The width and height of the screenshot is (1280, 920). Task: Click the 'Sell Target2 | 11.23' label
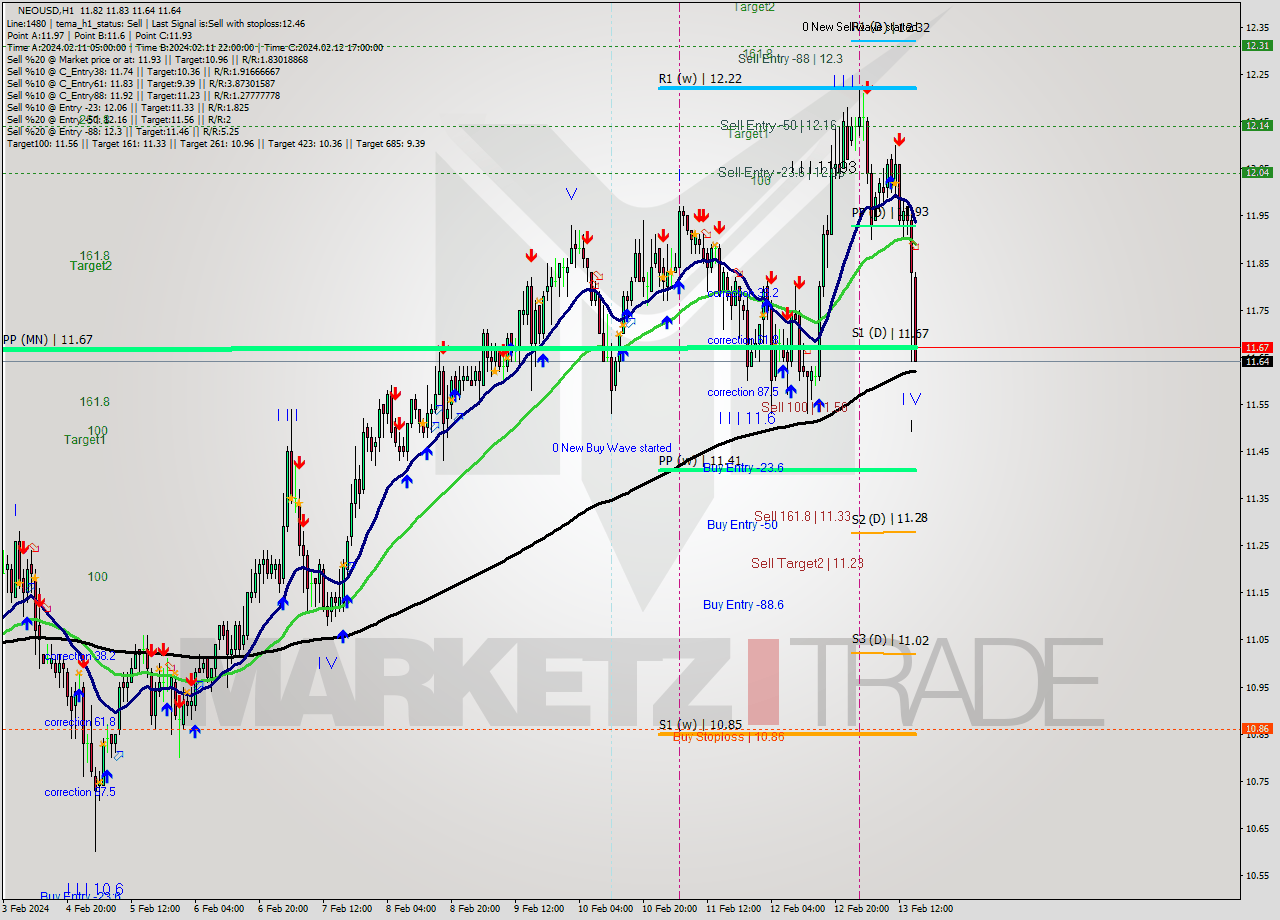pyautogui.click(x=807, y=564)
